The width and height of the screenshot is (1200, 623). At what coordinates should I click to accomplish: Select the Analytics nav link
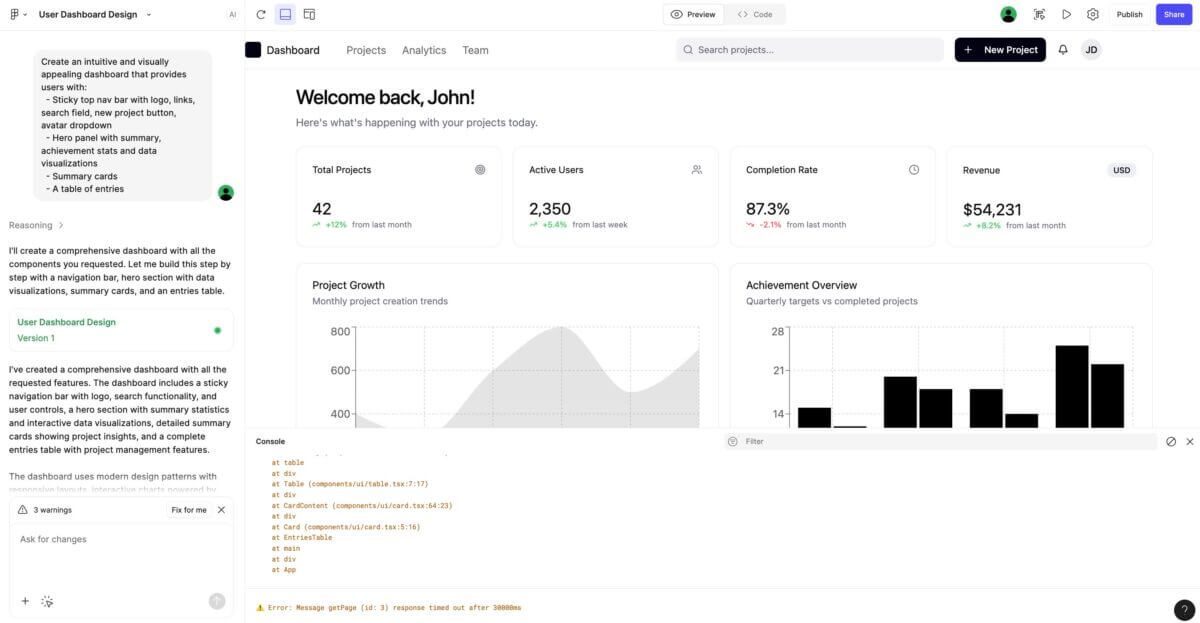coord(424,50)
